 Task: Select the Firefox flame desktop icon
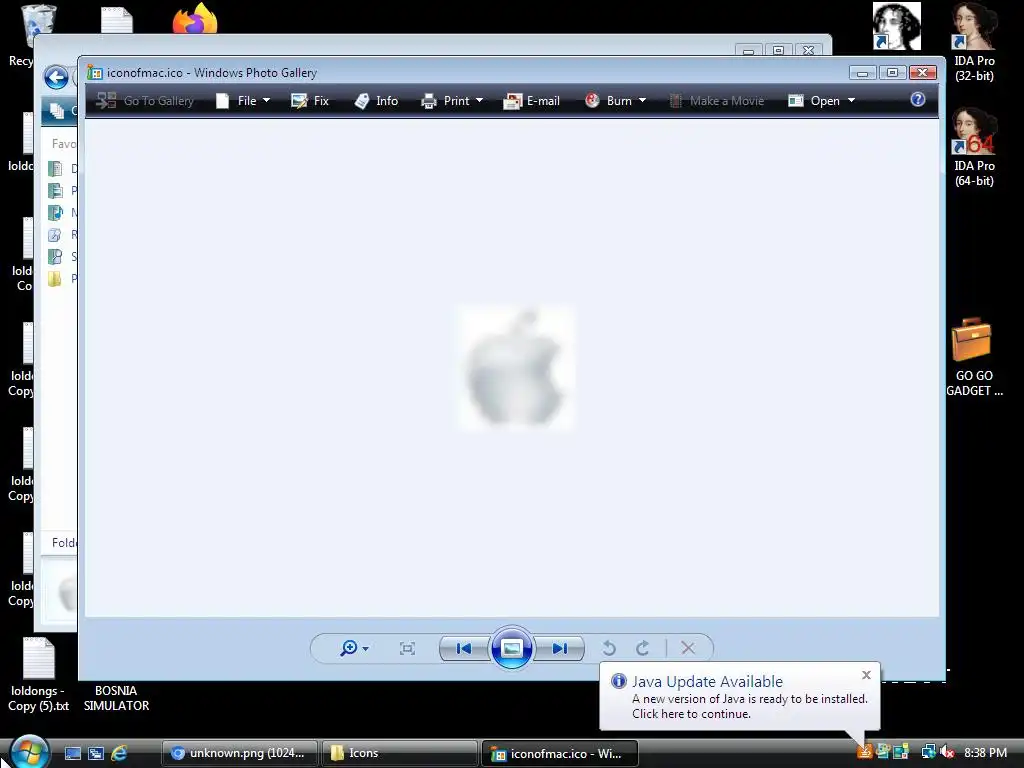tap(195, 18)
